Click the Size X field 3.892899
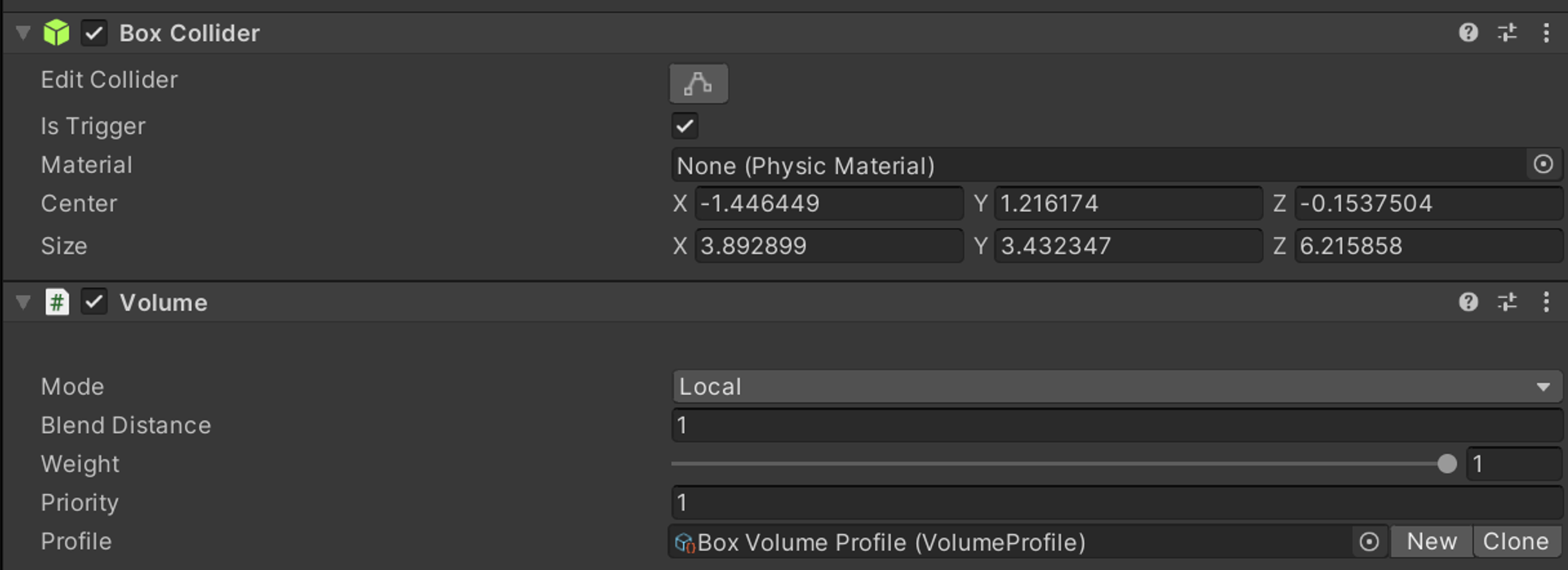1568x570 pixels. click(x=829, y=246)
